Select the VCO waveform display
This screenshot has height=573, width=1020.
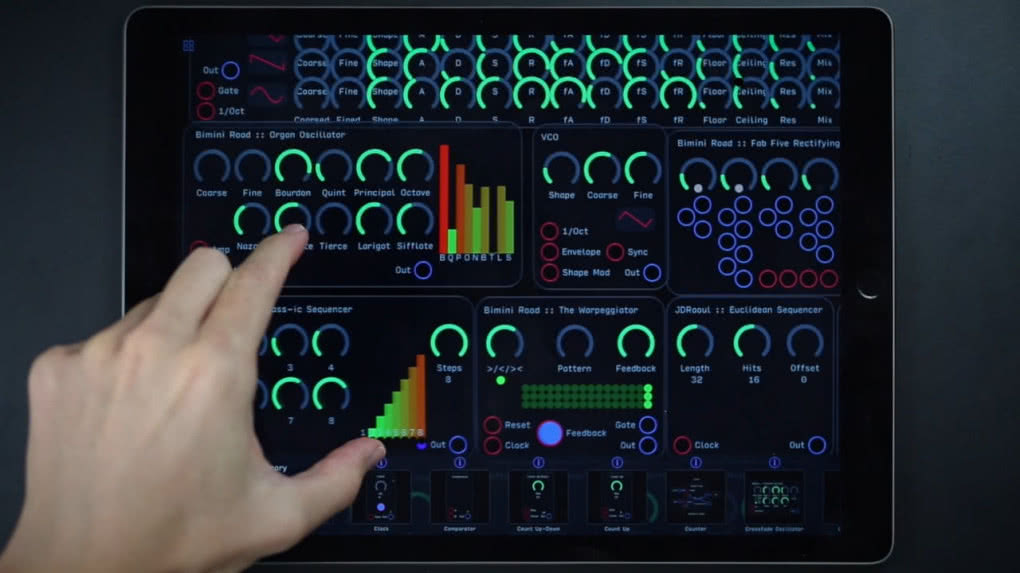coord(636,220)
